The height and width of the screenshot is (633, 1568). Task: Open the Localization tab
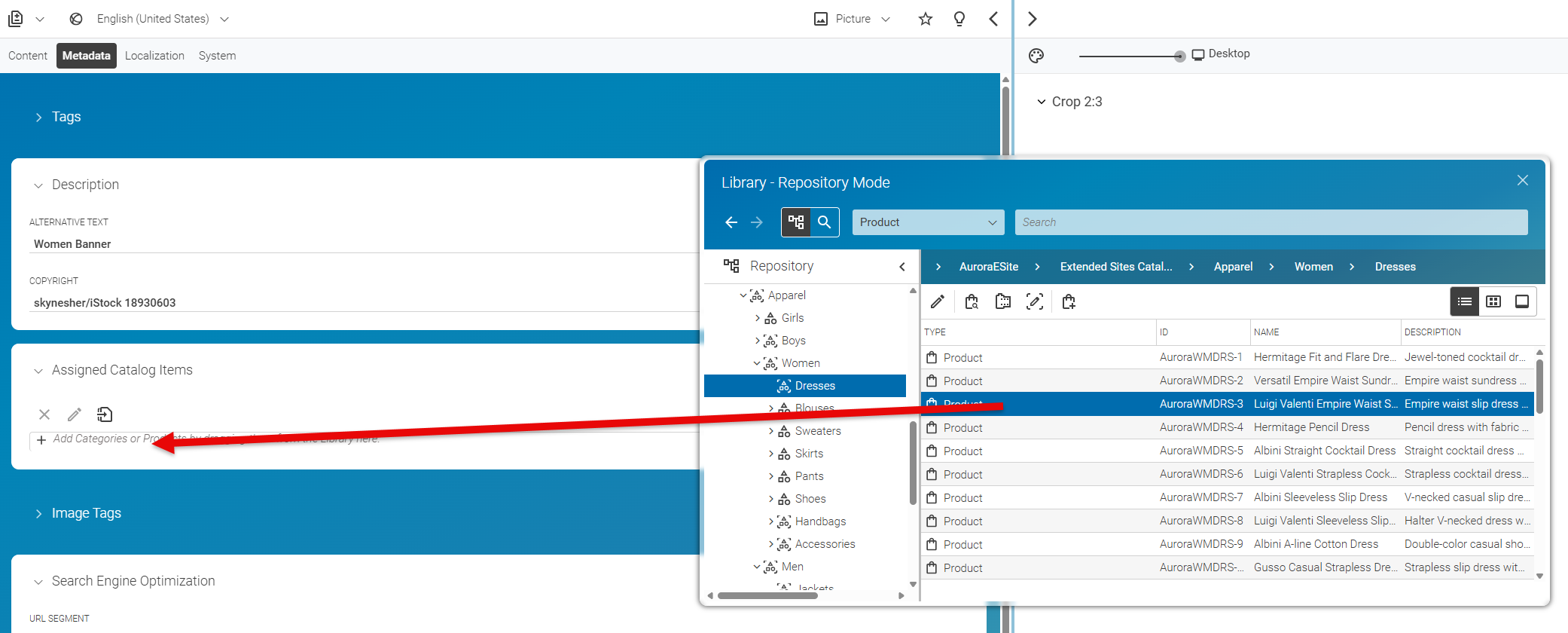154,56
